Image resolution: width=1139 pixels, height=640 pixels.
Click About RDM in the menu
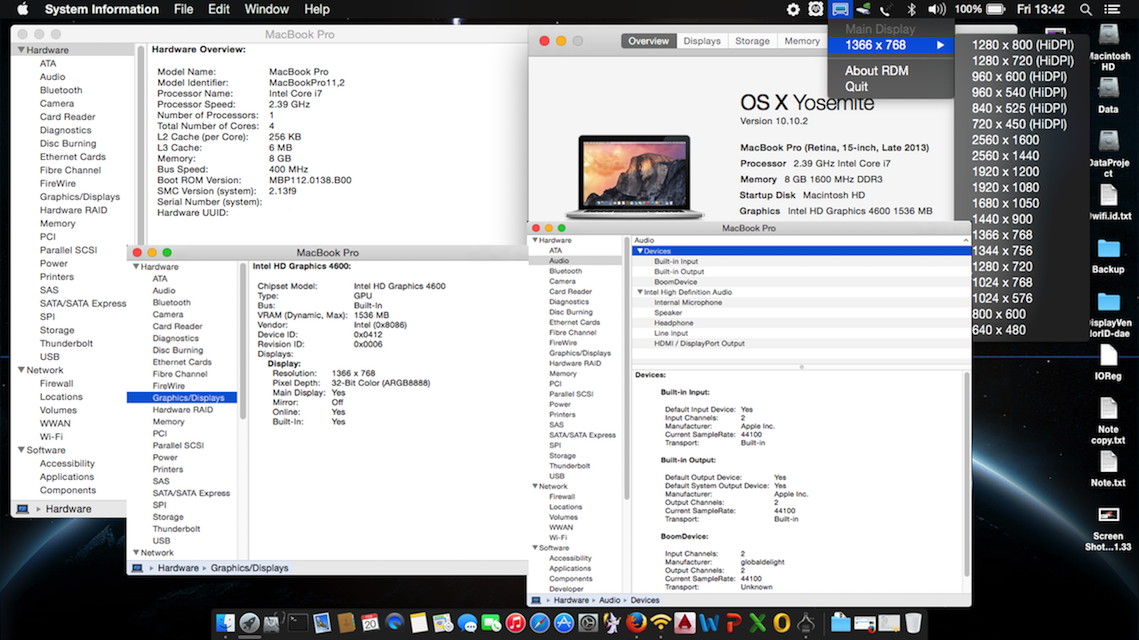tap(876, 71)
